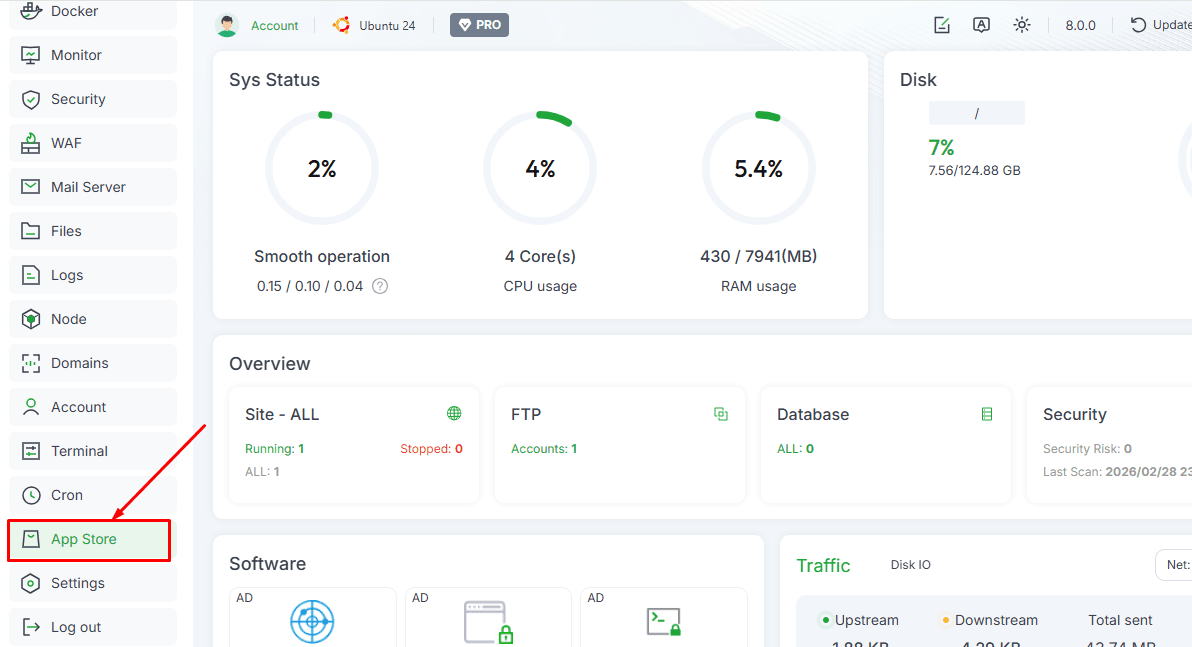
Task: Click the PRO badge in header
Action: pos(479,25)
